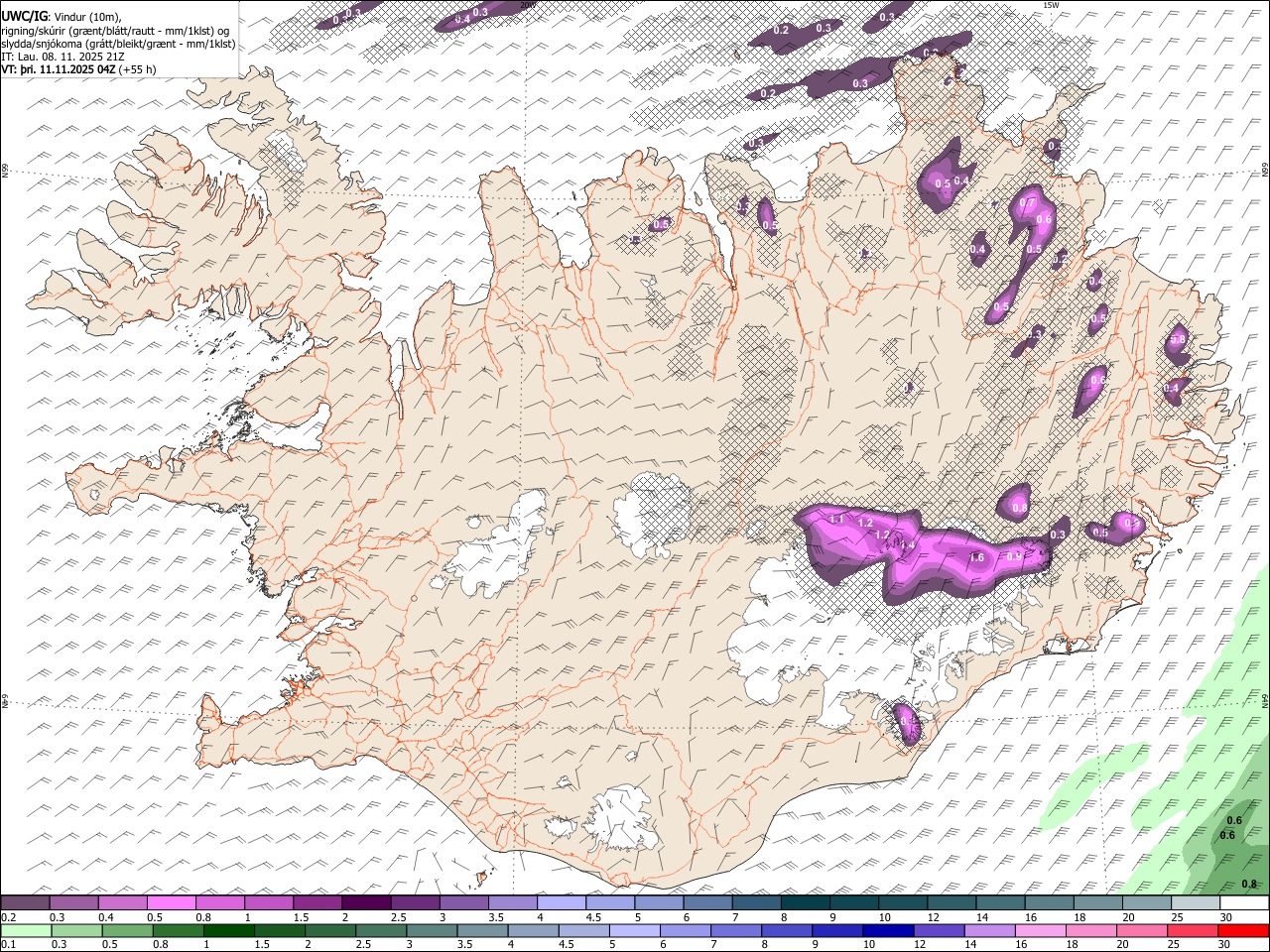
Task: Click the bright red last swatch in lower scale
Action: [x=1244, y=931]
